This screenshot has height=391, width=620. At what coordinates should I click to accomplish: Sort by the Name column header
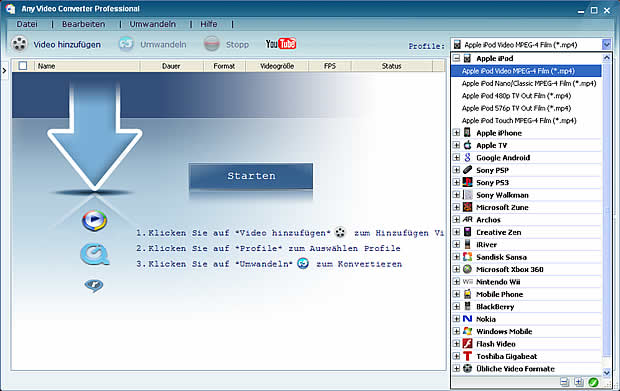click(87, 66)
